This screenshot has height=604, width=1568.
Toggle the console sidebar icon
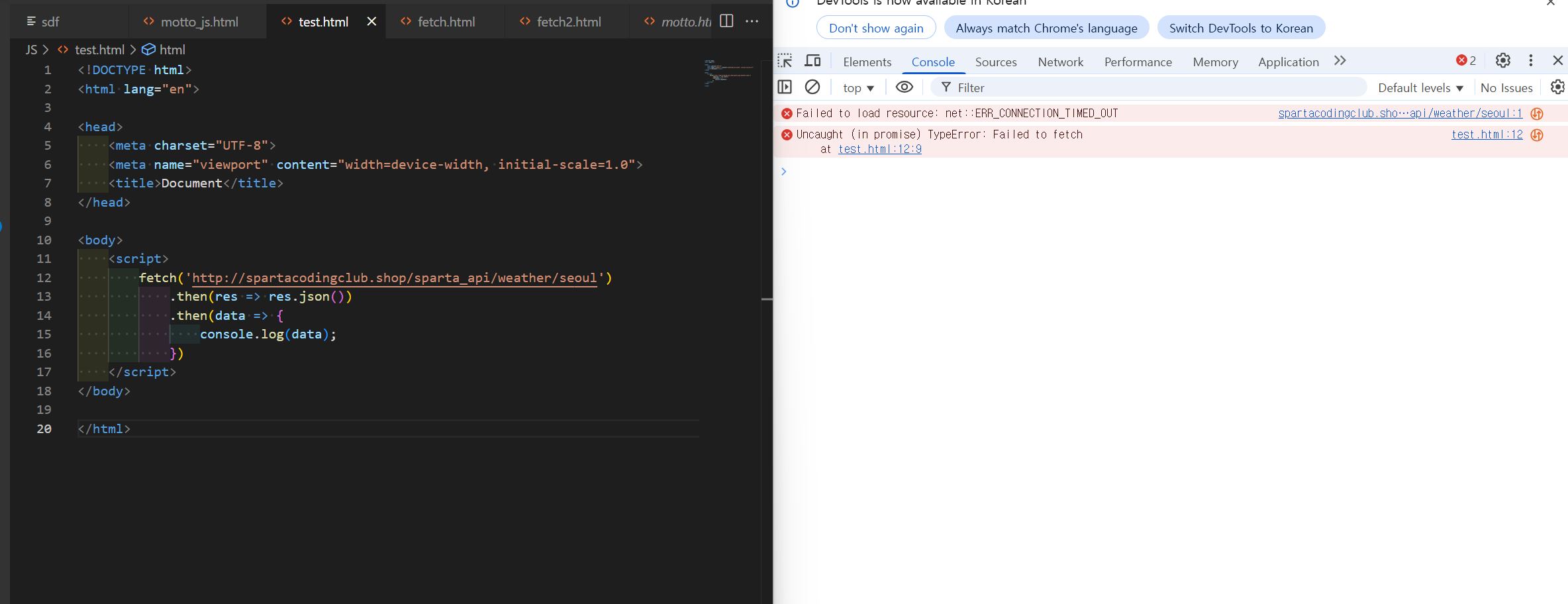point(785,87)
